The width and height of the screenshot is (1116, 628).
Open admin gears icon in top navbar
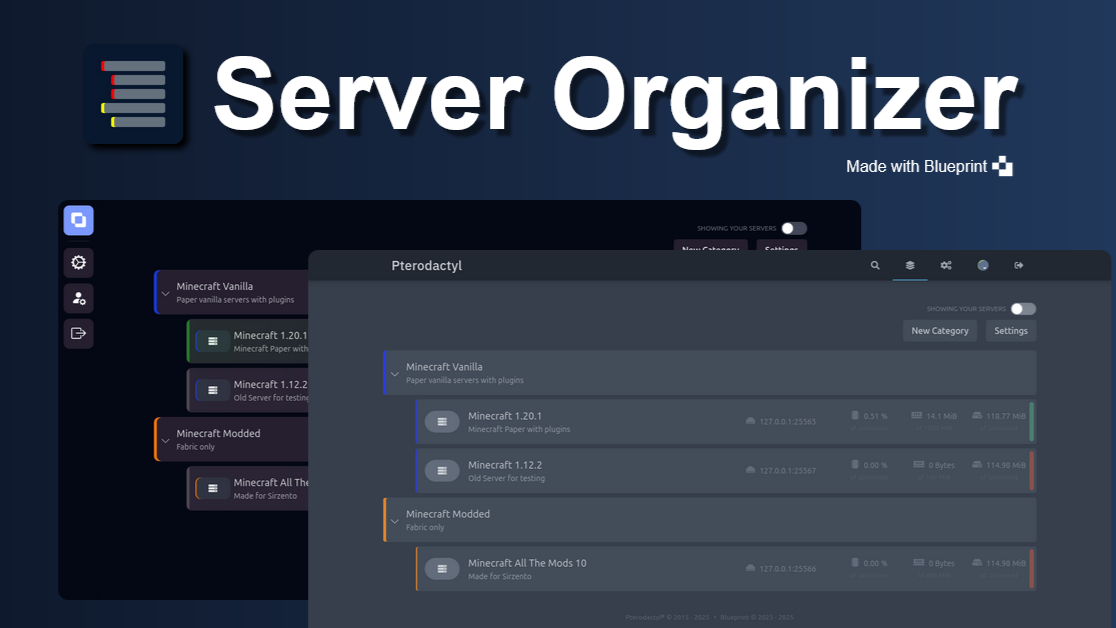click(x=946, y=266)
